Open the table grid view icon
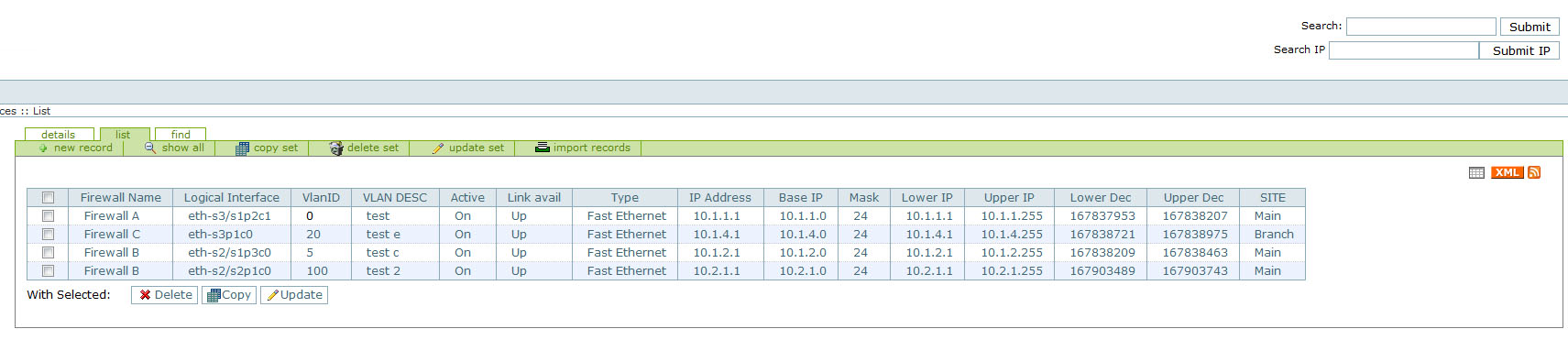The height and width of the screenshot is (340, 1568). [x=1476, y=172]
